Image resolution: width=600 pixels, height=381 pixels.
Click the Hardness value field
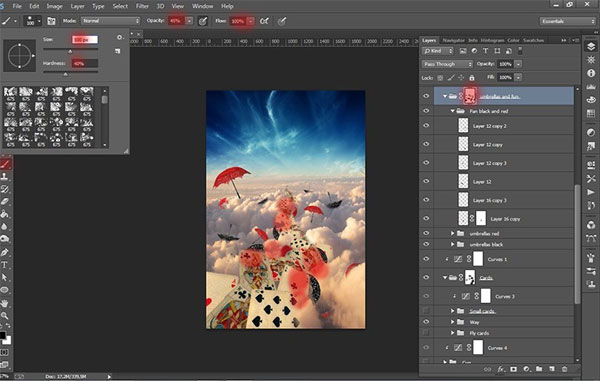(x=85, y=64)
